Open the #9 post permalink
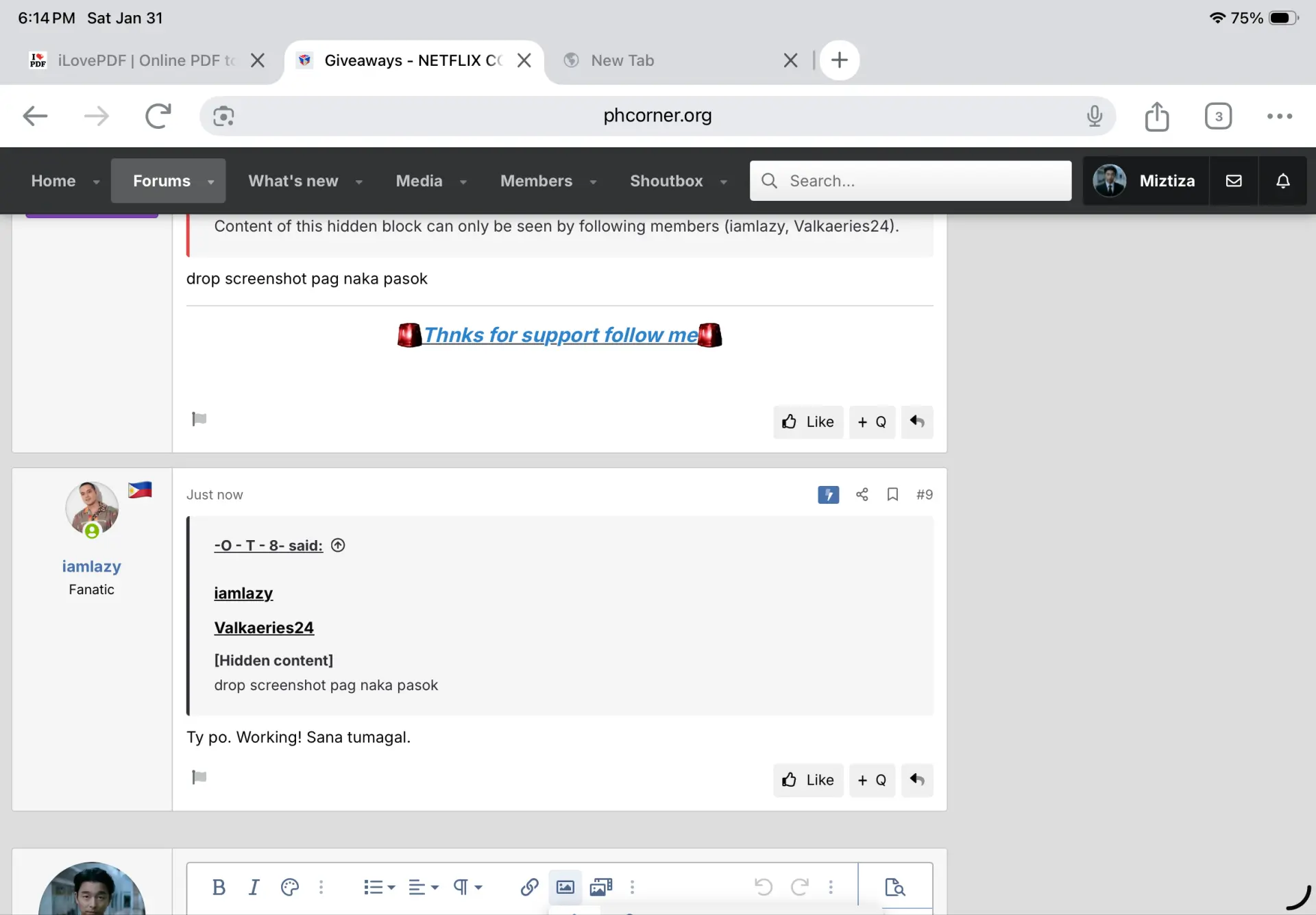The image size is (1316, 915). 925,494
